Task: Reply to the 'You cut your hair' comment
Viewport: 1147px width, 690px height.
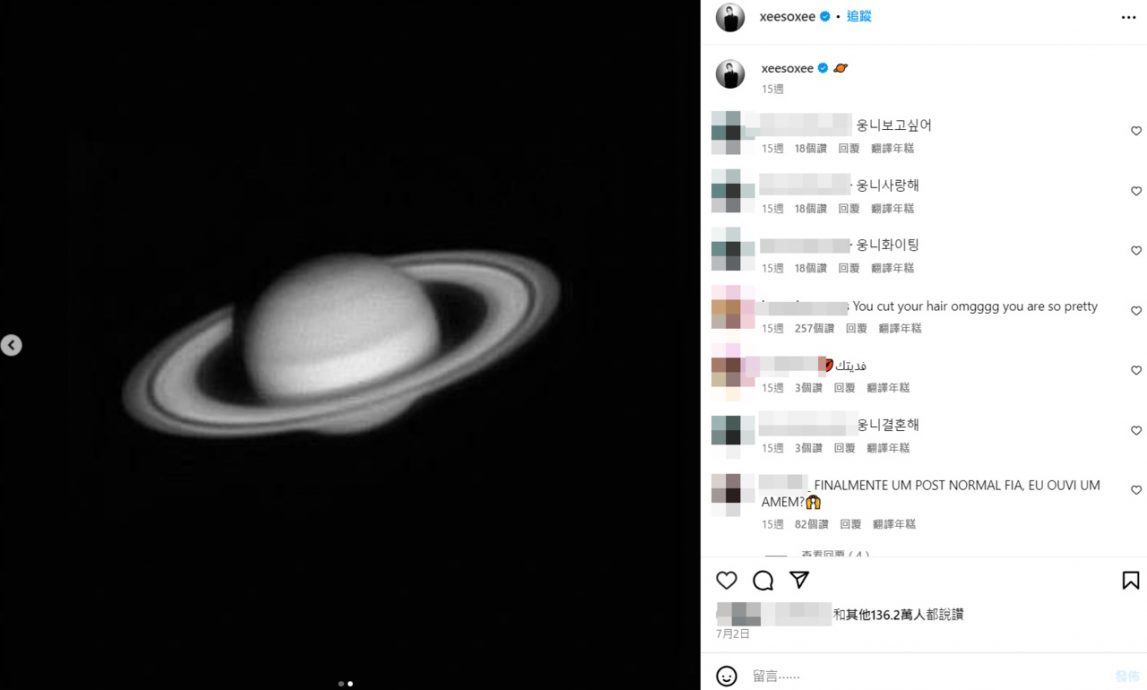Action: pos(856,329)
